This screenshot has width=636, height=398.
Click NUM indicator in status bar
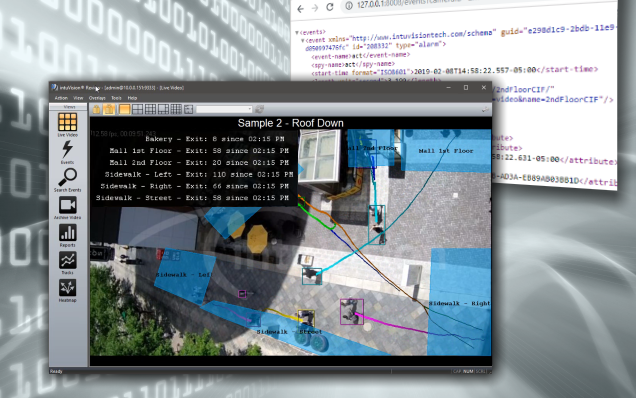(x=468, y=371)
